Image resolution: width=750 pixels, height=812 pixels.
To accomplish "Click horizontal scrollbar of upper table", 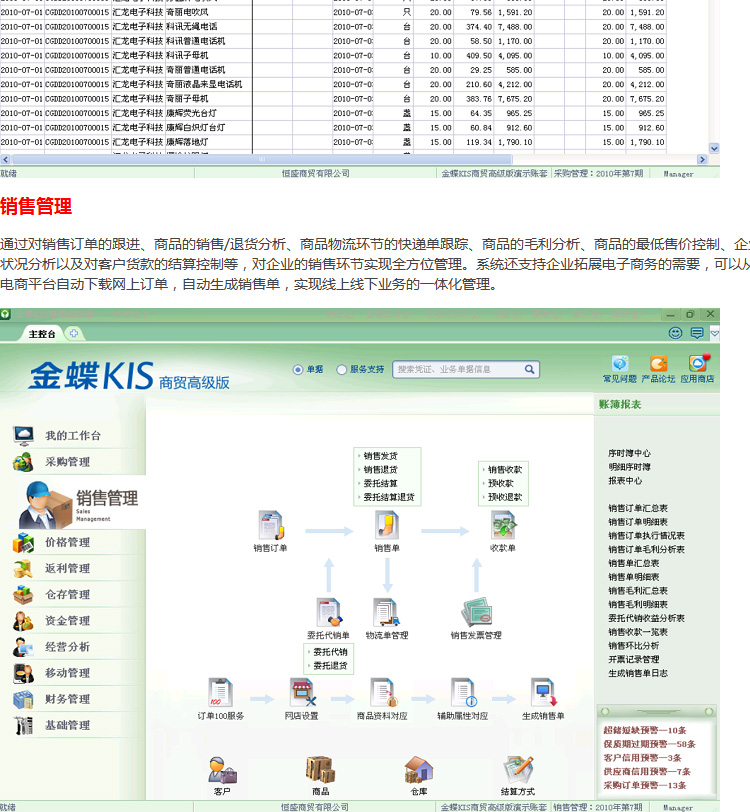I will coord(262,160).
